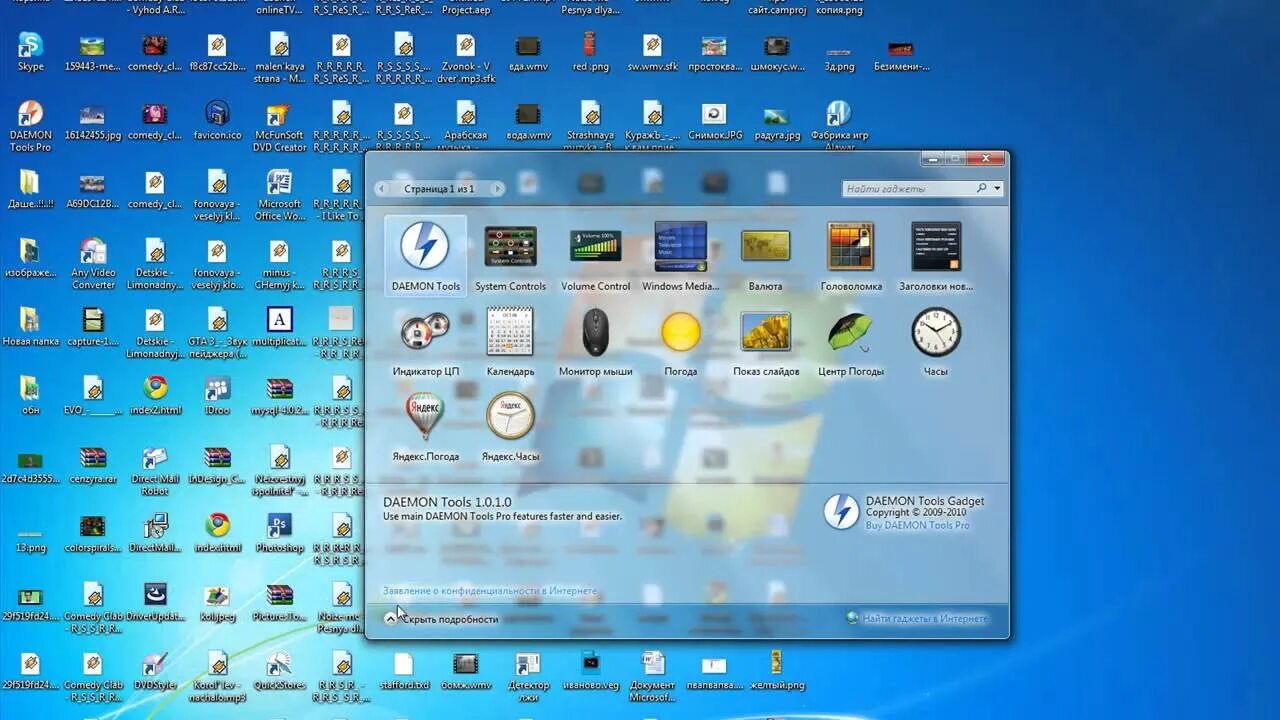Select the Часы clock gadget
This screenshot has width=1280, height=720.
coord(936,342)
